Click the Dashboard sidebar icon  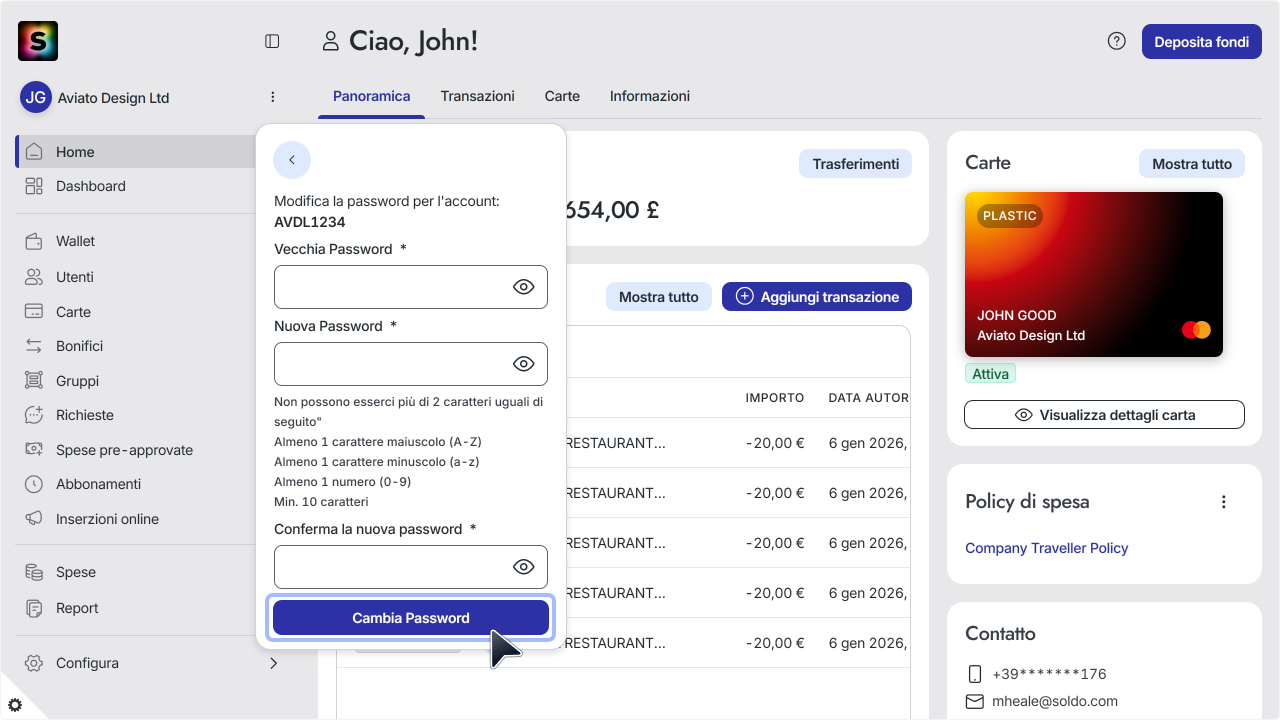[x=35, y=186]
